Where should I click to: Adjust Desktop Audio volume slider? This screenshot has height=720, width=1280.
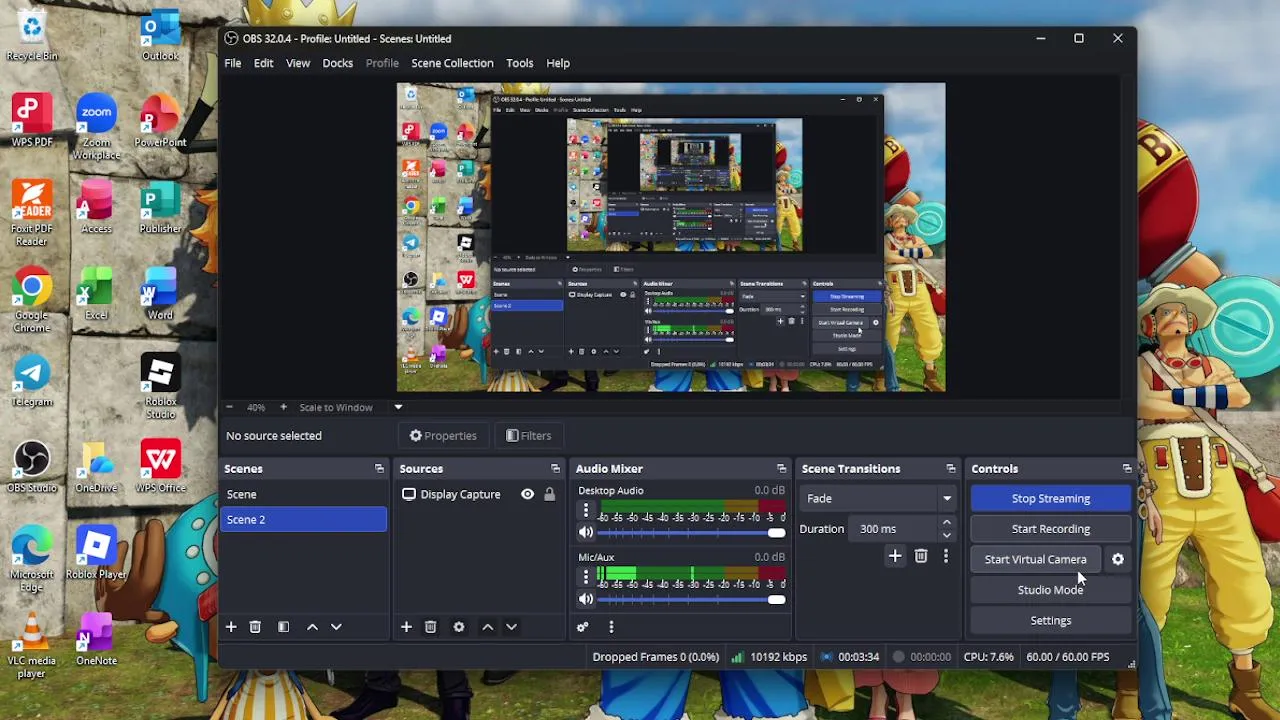coord(690,532)
